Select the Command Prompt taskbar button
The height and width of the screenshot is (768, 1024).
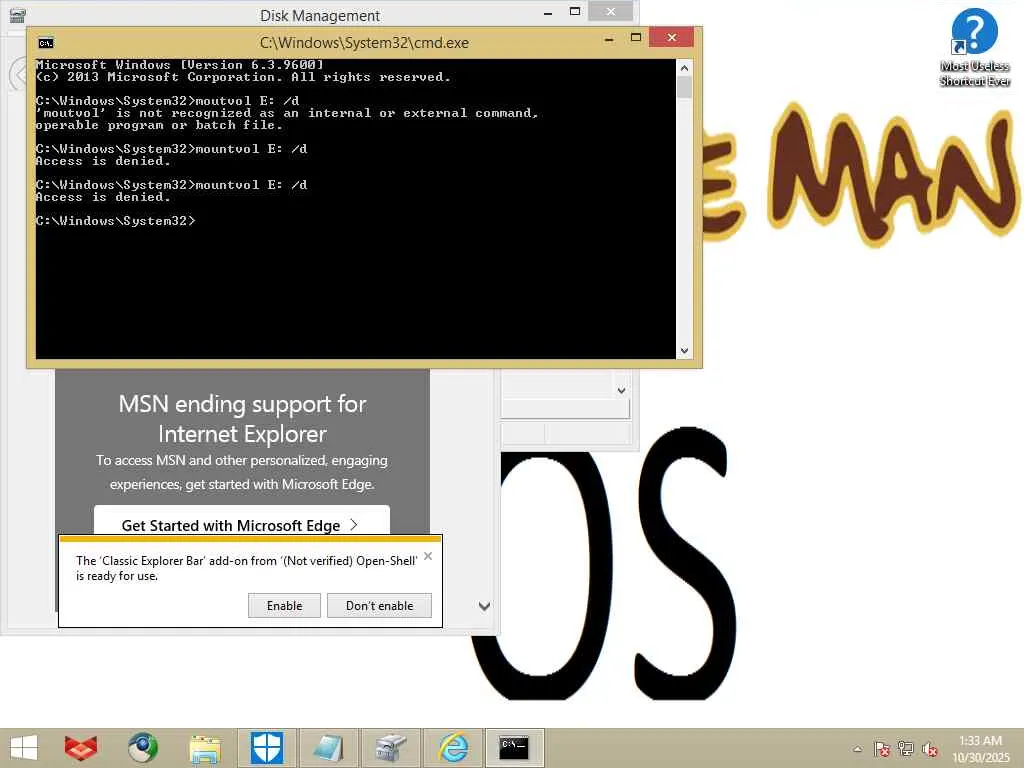tap(515, 748)
